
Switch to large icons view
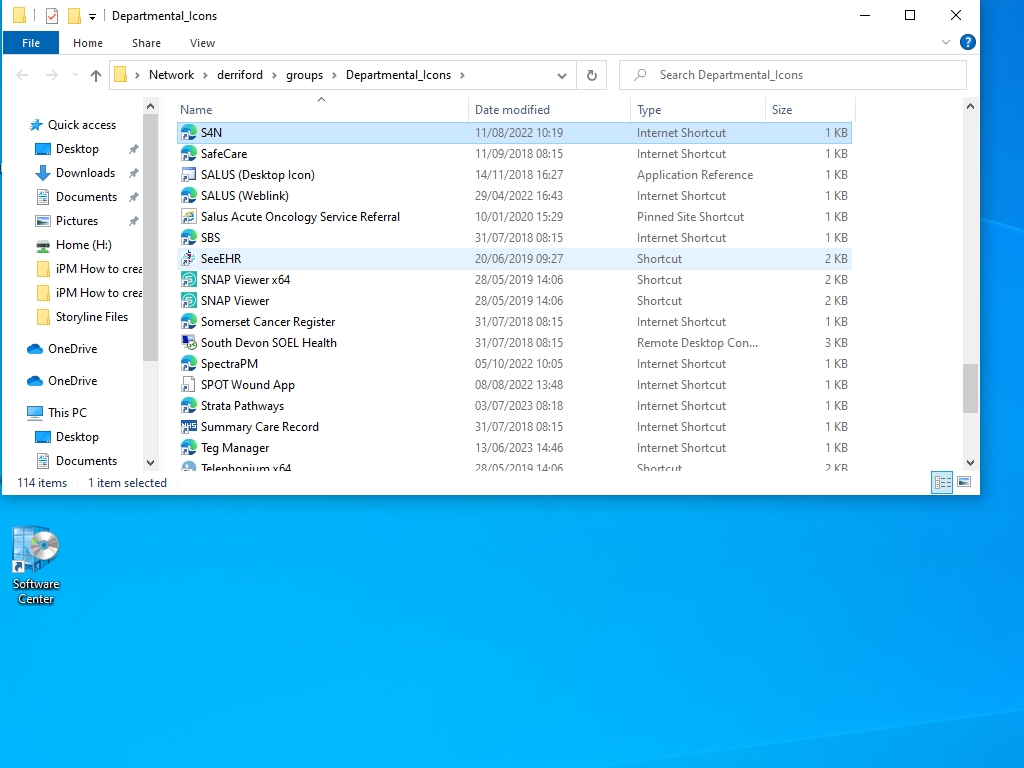pyautogui.click(x=964, y=482)
